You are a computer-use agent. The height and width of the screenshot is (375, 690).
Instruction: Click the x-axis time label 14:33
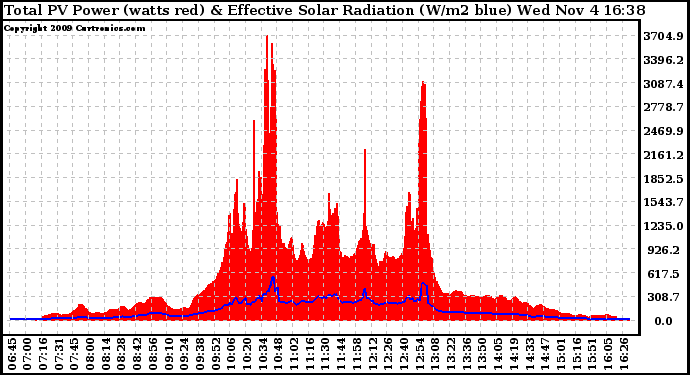pos(530,354)
